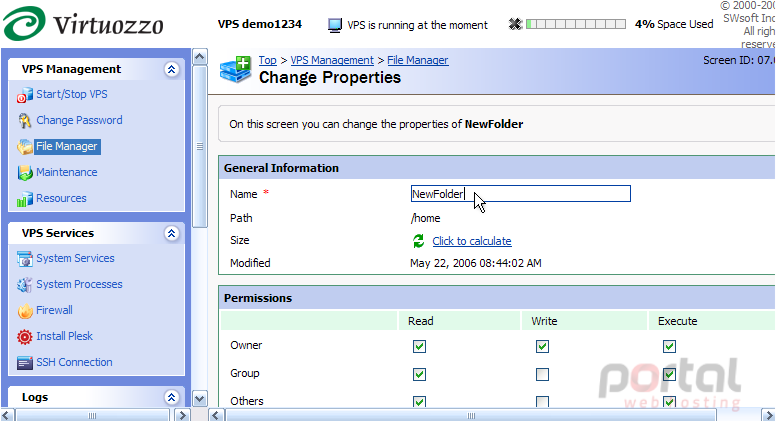Click main pane horizontal scrollbar left arrow
Image resolution: width=776 pixels, height=422 pixels.
tap(215, 415)
